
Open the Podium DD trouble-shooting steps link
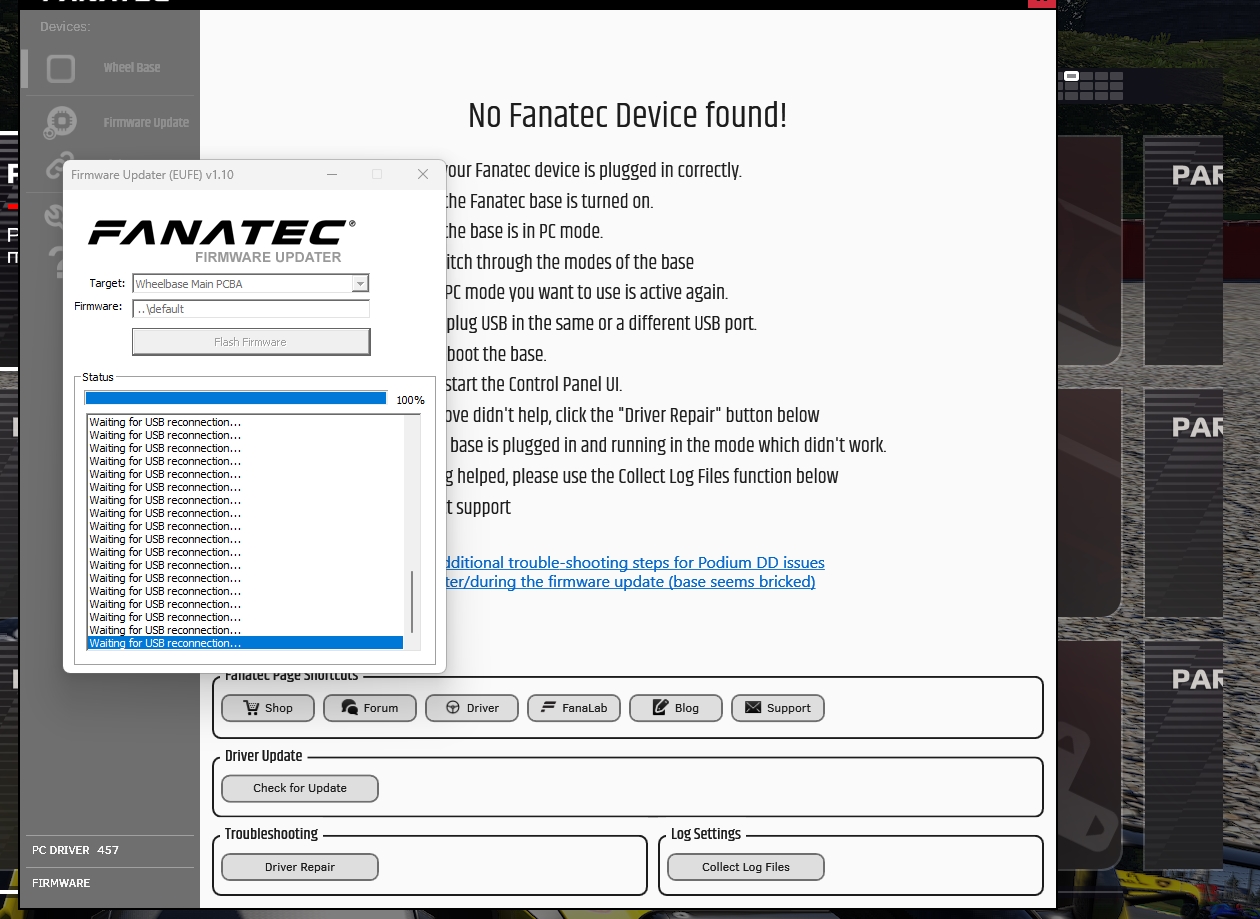632,563
